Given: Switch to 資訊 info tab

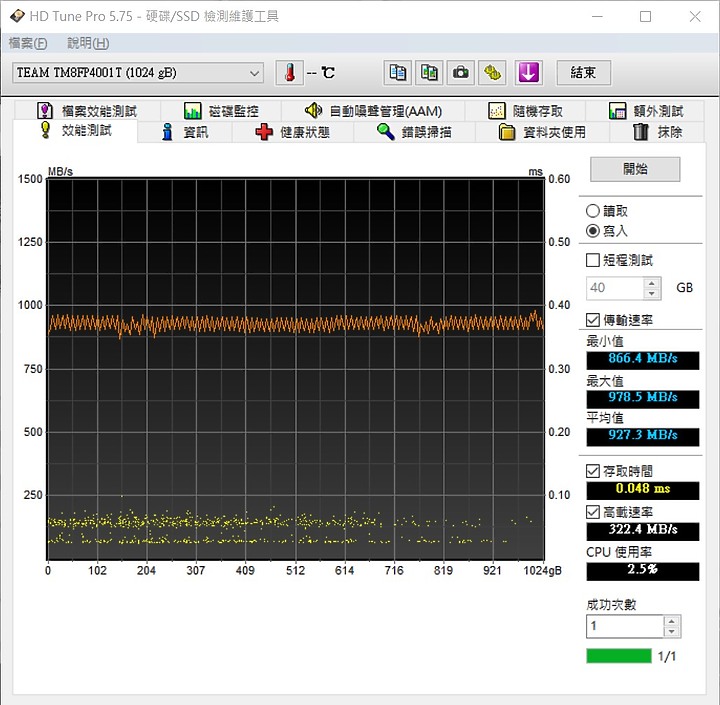Looking at the screenshot, I should pos(186,132).
